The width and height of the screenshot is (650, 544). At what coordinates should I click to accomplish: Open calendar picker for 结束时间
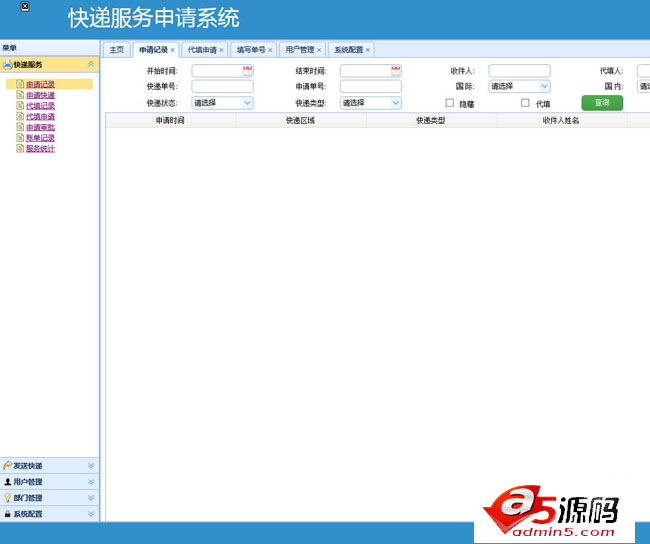click(396, 71)
